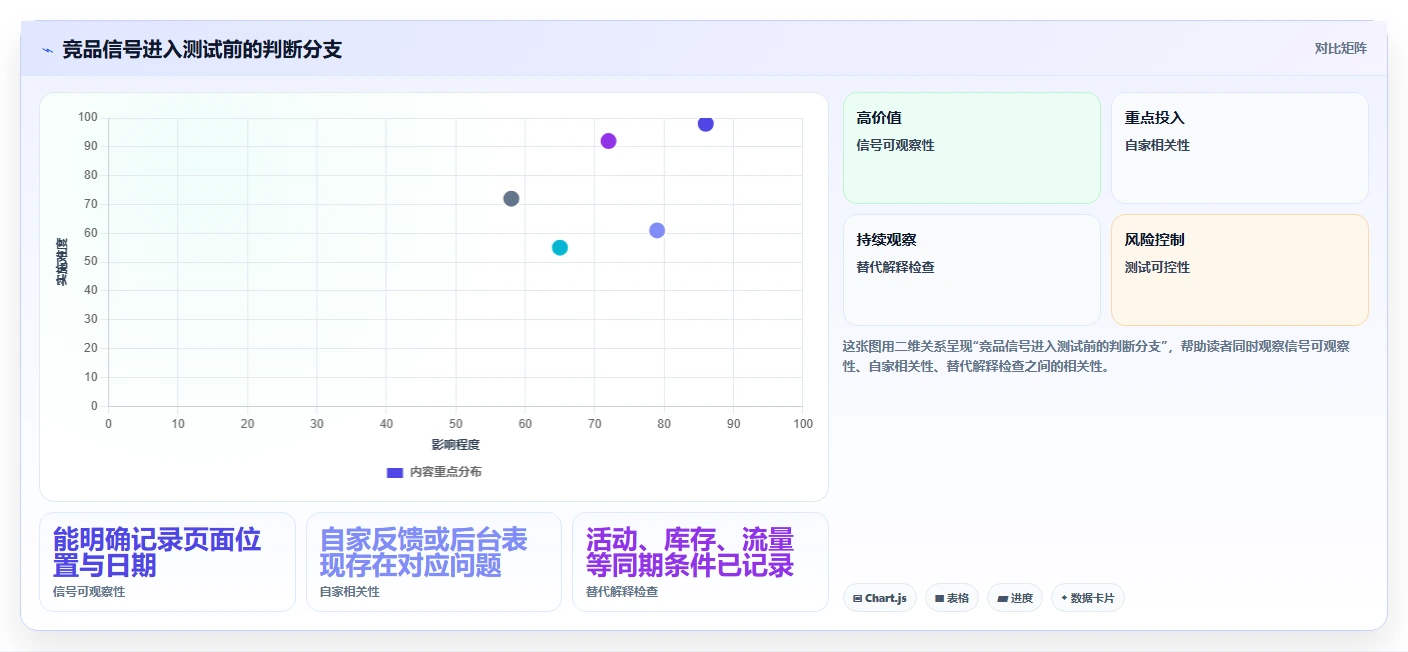
Task: Click the Chart.js tag icon
Action: [858, 598]
